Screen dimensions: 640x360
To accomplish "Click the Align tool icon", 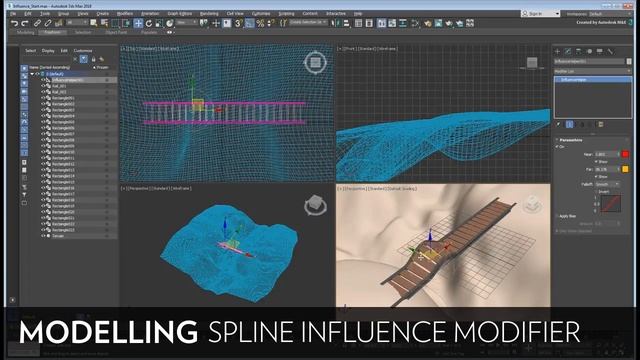I will click(x=347, y=23).
